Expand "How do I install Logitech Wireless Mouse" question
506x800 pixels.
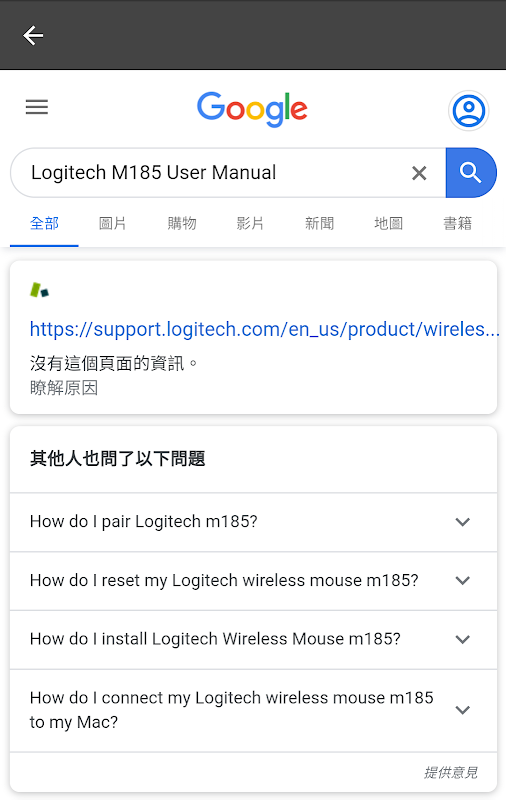[254, 639]
